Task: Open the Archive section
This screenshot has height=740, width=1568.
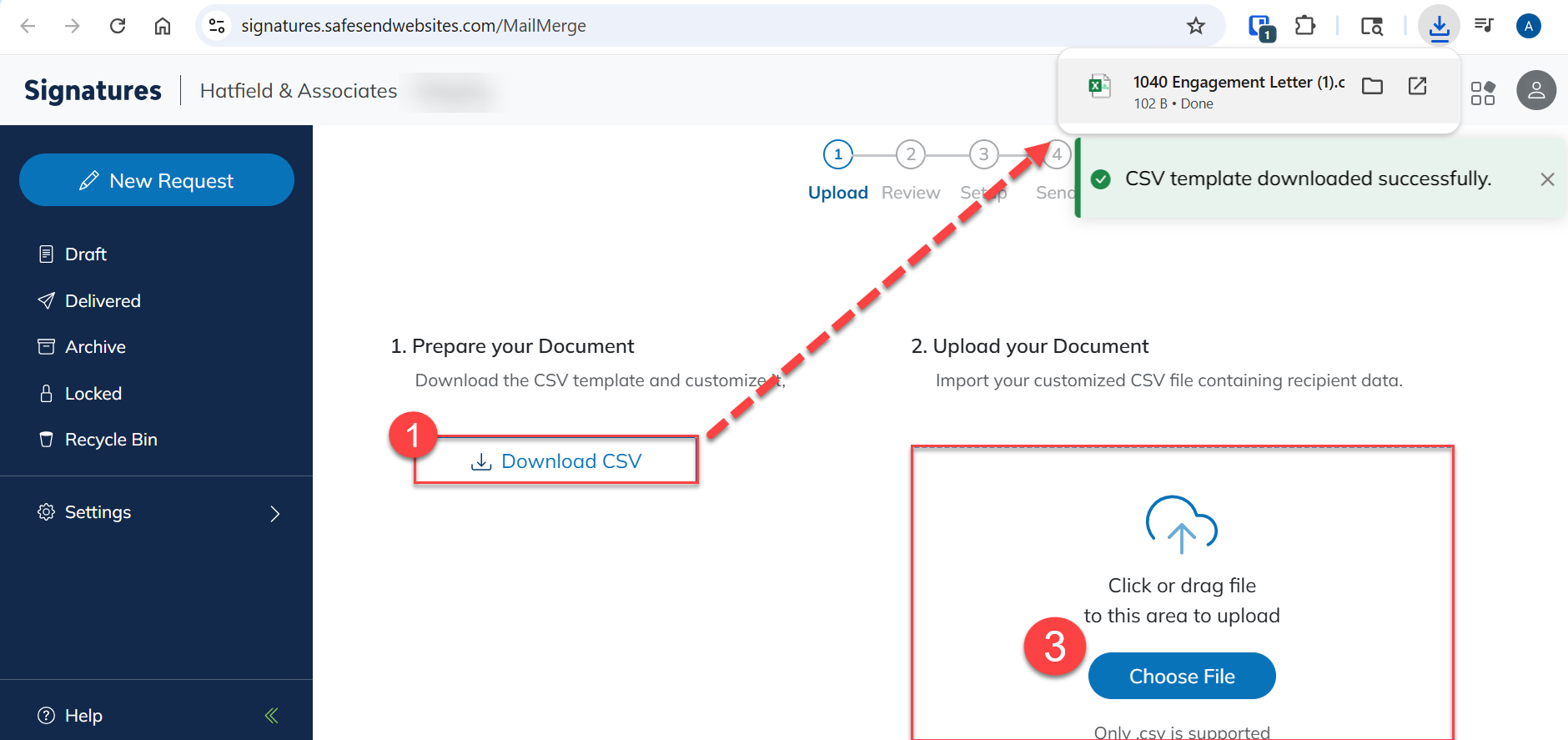Action: click(95, 347)
